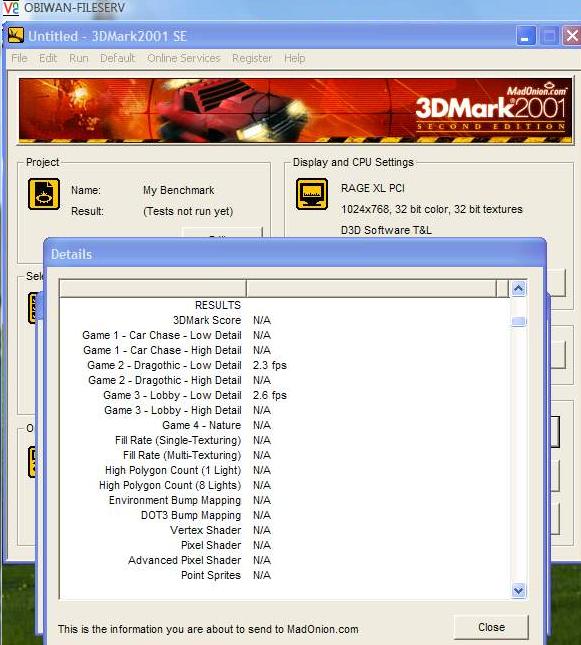Click the D3D Software T&L text
This screenshot has height=645, width=581.
pos(386,230)
